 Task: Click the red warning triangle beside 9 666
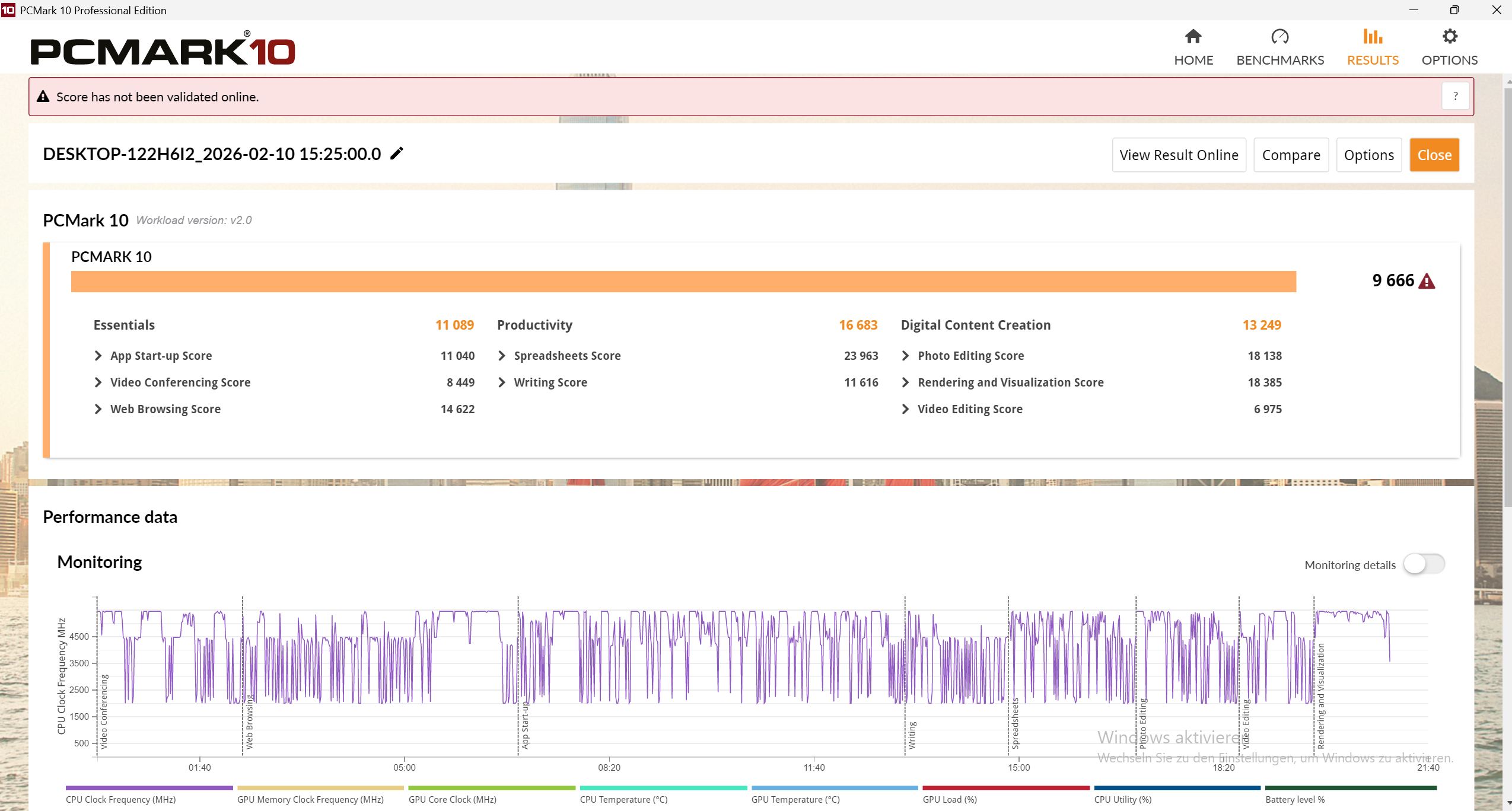tap(1427, 282)
